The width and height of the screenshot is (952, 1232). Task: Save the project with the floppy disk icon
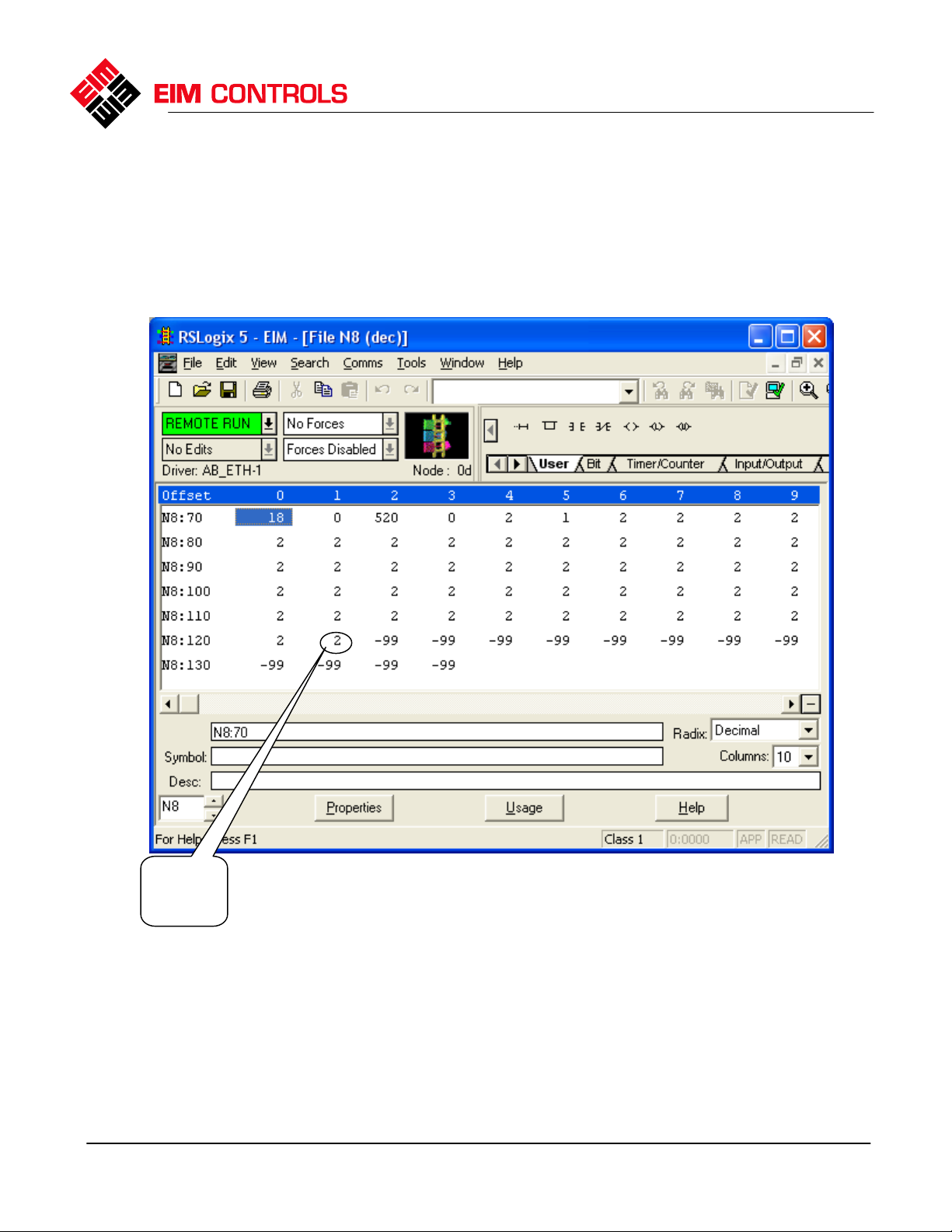228,390
